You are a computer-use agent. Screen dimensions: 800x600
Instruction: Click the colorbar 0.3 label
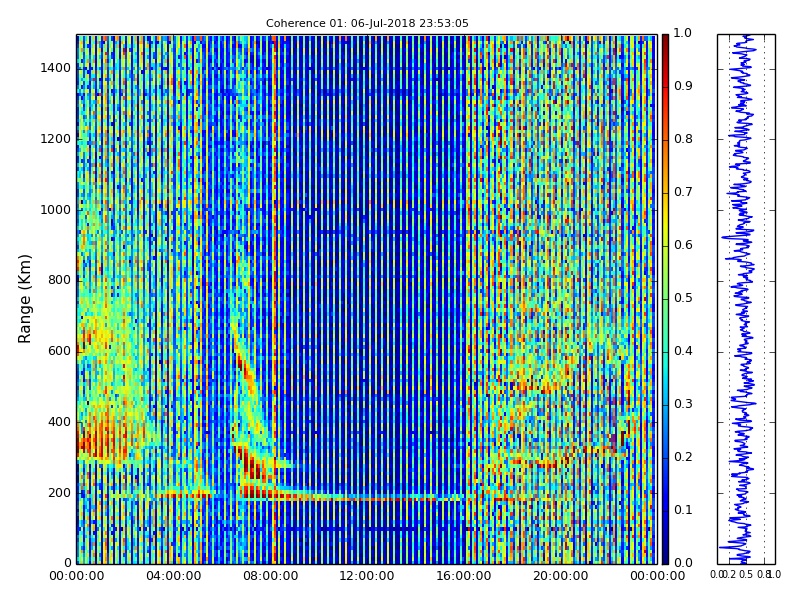point(683,404)
